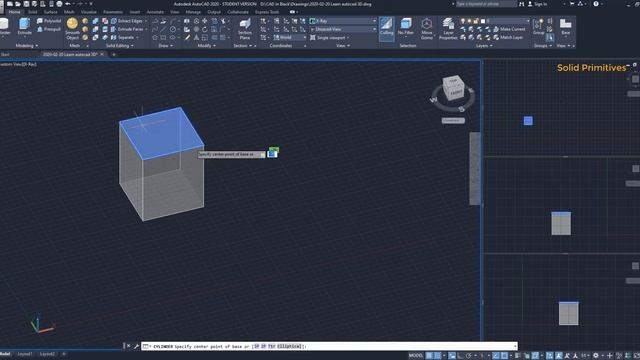Viewport: 640px width, 360px height.
Task: Click the navigation bar on viewport edge
Action: pos(475,168)
